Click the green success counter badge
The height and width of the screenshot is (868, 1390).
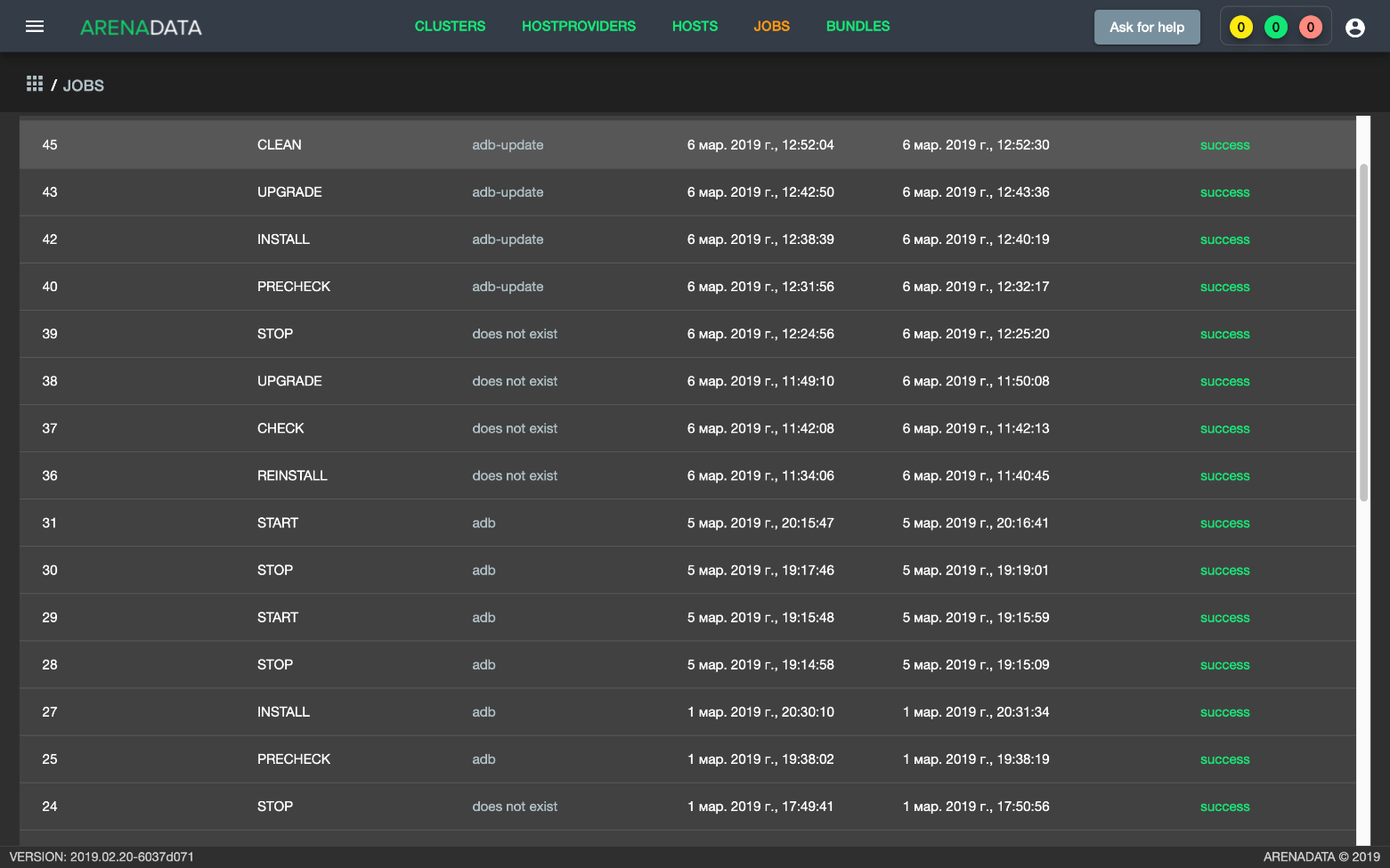1275,28
